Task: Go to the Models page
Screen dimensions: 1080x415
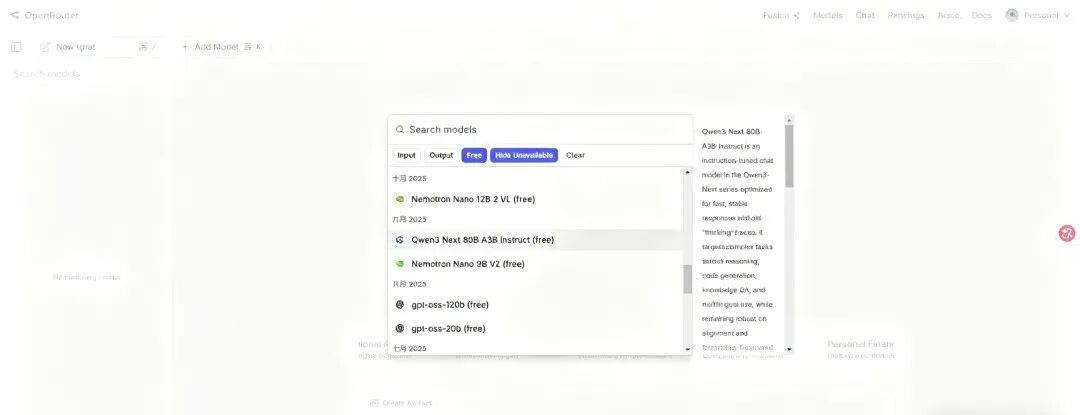Action: (828, 15)
